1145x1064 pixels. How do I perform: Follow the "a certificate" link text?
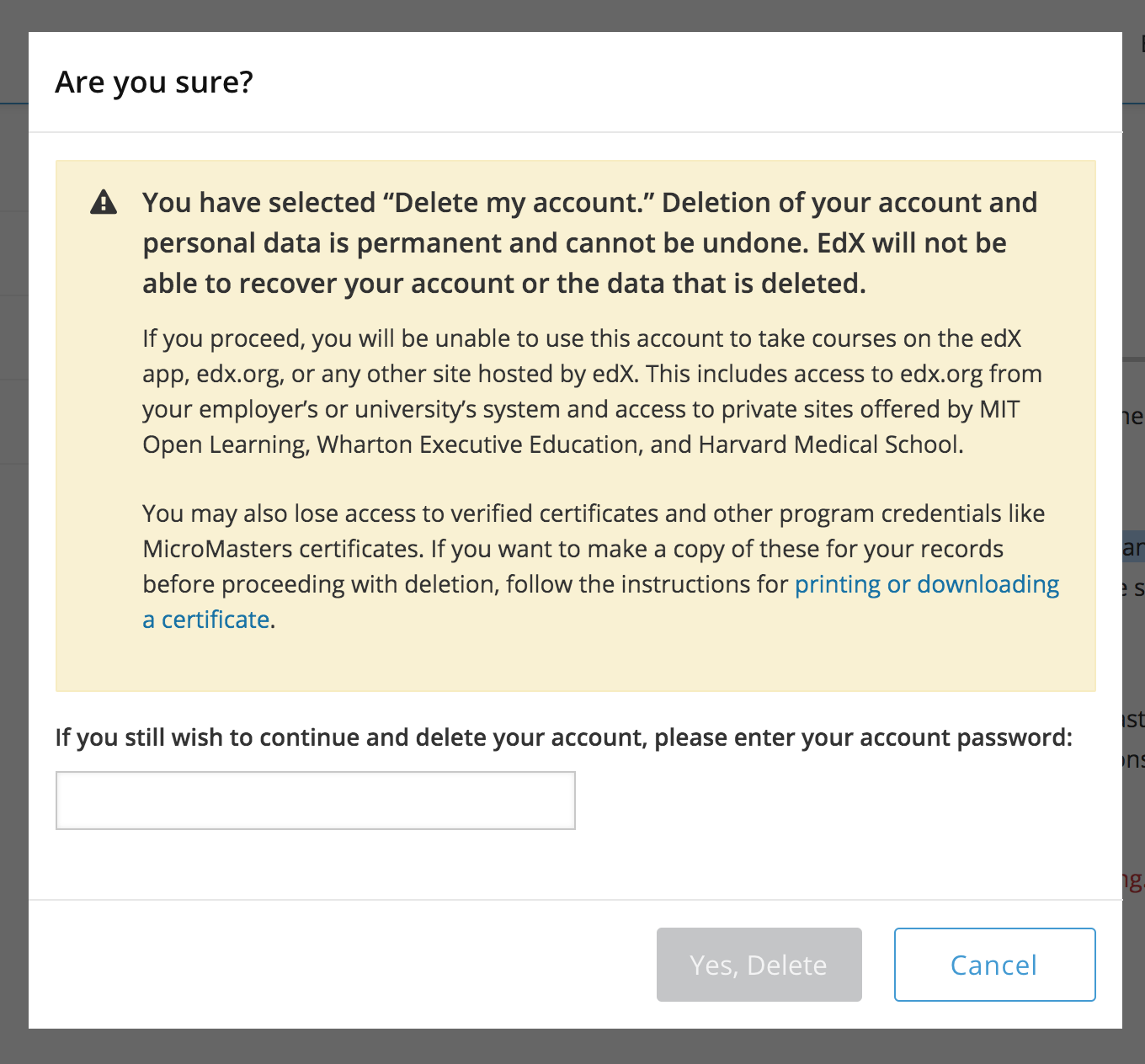tap(206, 620)
